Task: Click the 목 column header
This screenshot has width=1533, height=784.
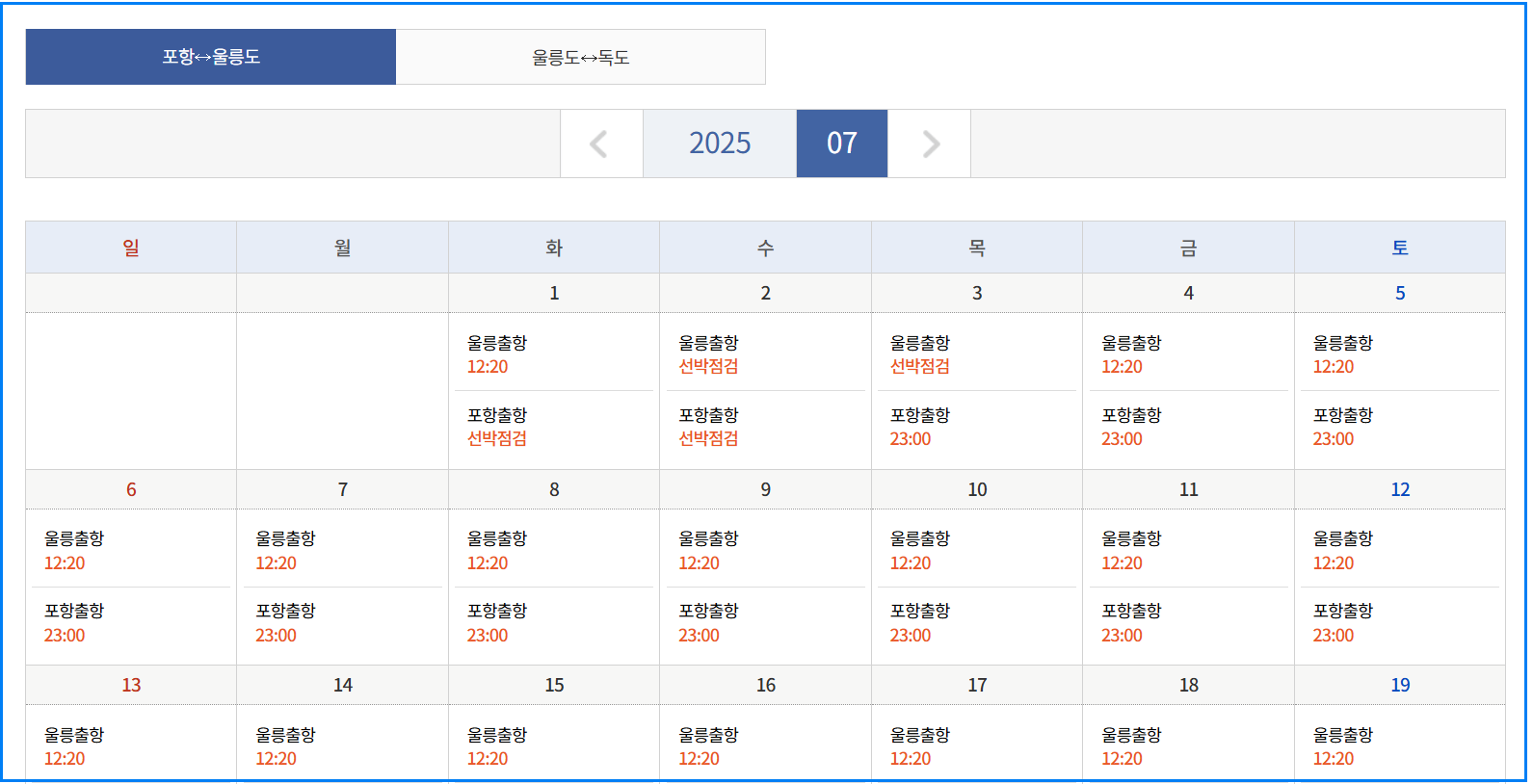Action: tap(977, 248)
